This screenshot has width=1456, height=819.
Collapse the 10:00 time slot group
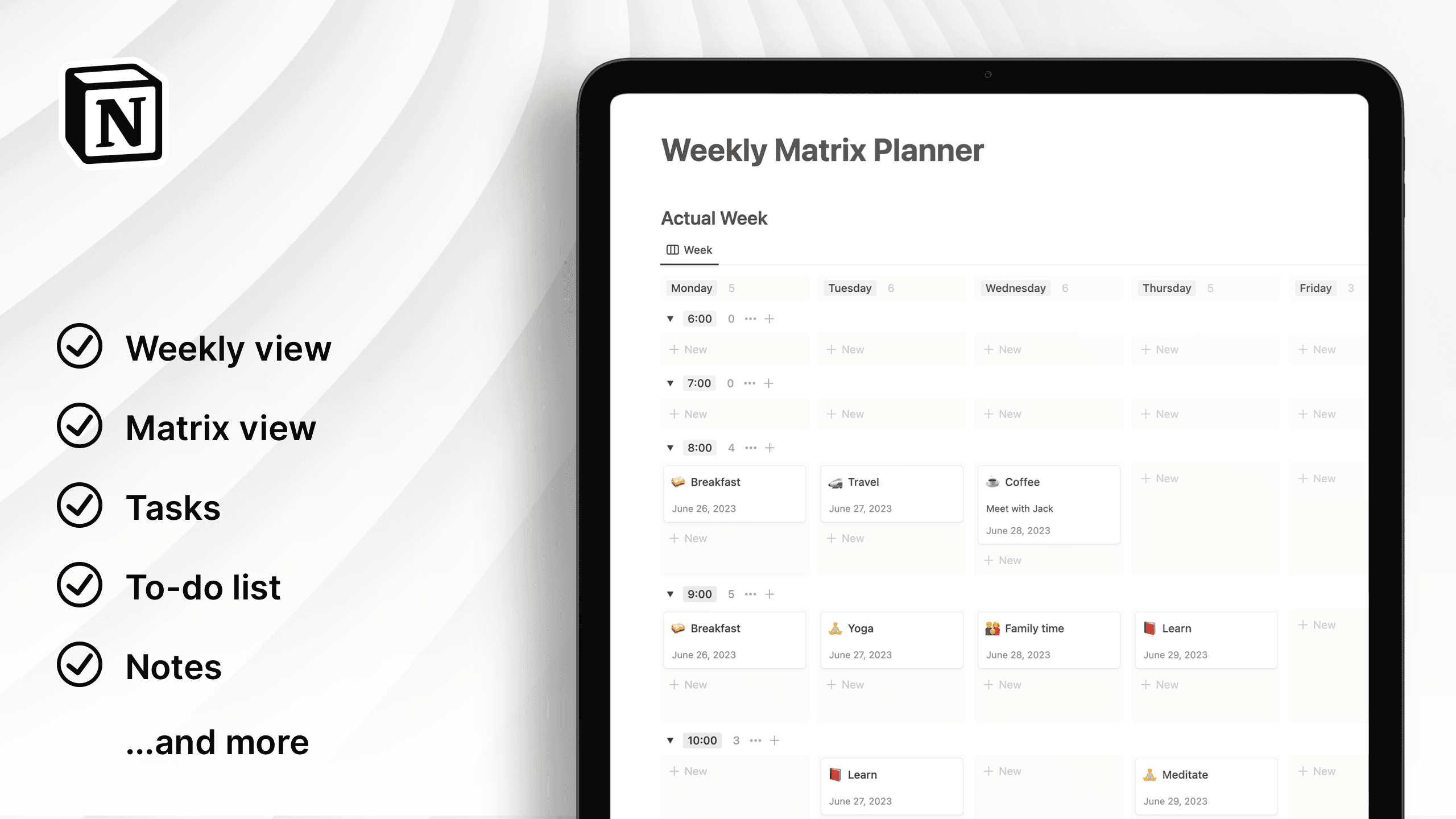point(671,740)
